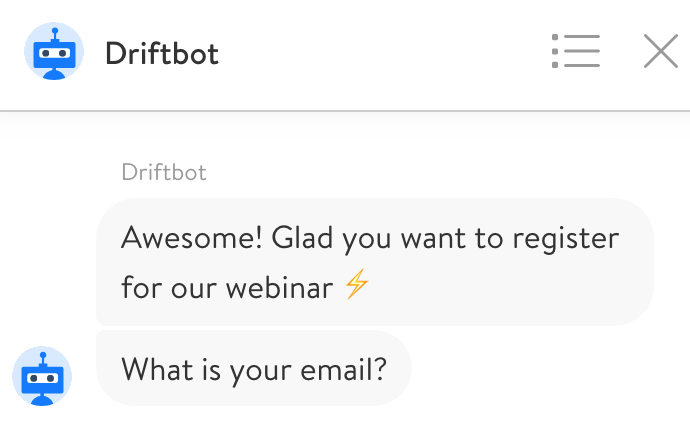Click the "What is your email?" message

[x=253, y=369]
